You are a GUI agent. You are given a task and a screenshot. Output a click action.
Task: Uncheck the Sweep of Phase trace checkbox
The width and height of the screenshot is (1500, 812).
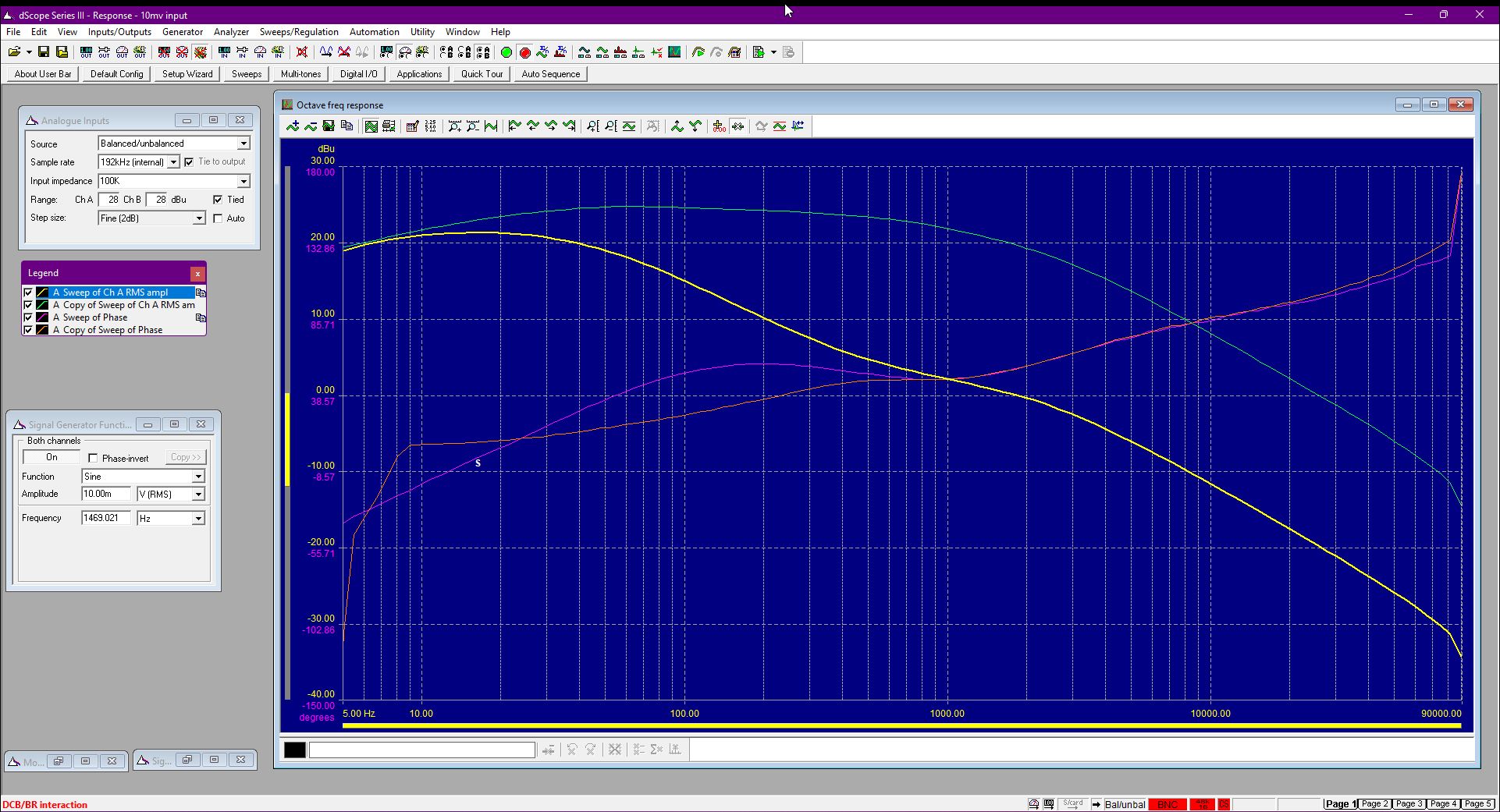click(28, 317)
